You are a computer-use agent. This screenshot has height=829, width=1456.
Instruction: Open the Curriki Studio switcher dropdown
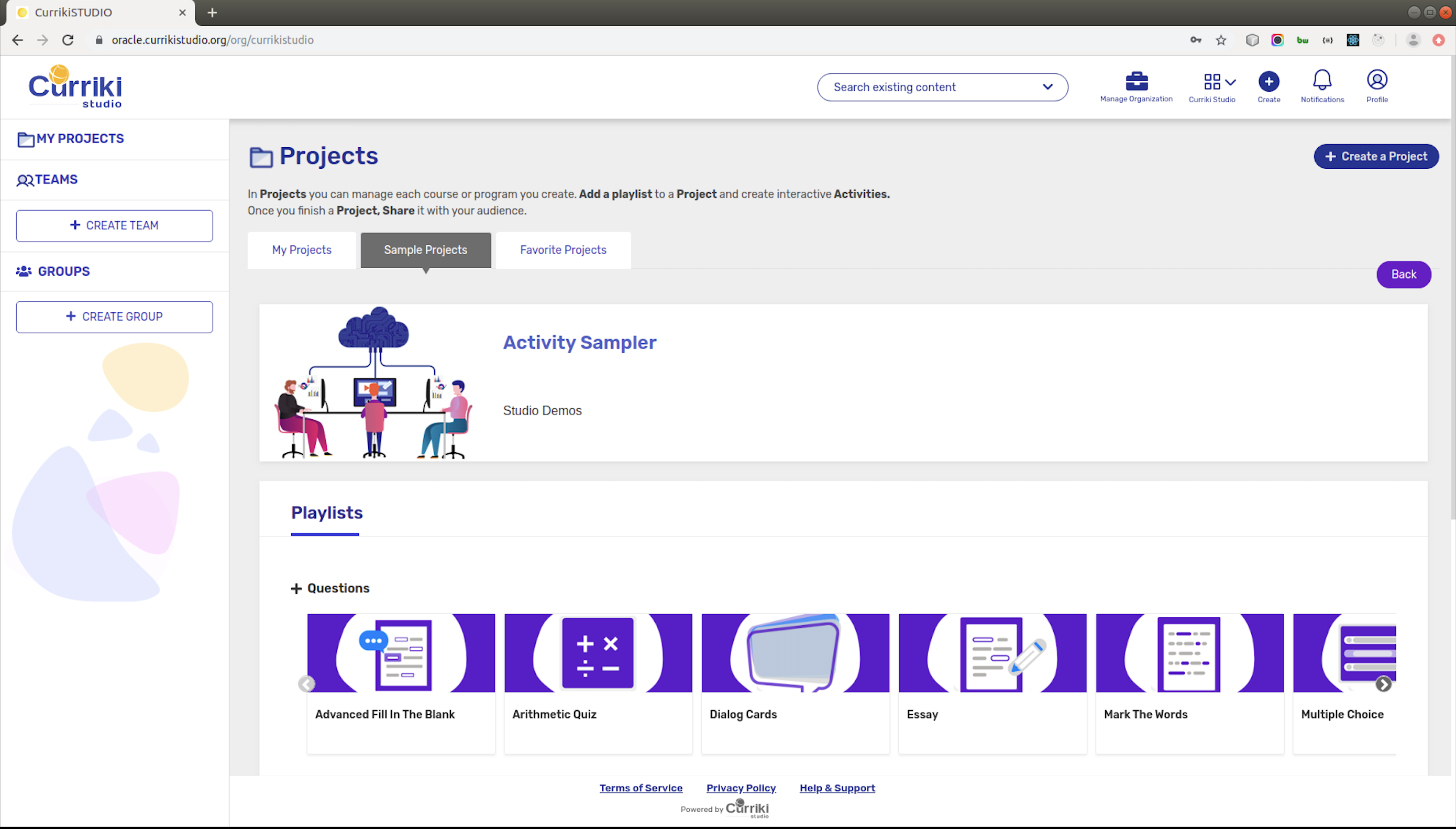pos(1219,82)
